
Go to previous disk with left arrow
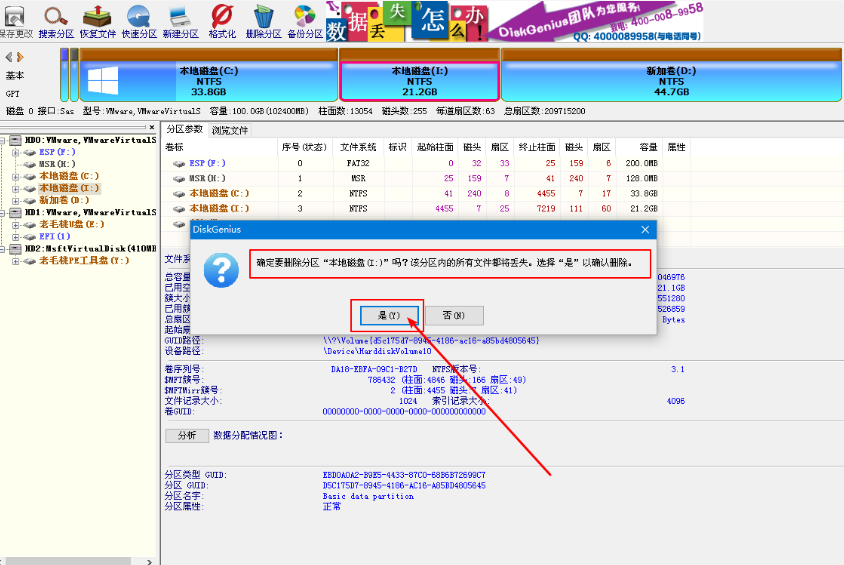(9, 56)
